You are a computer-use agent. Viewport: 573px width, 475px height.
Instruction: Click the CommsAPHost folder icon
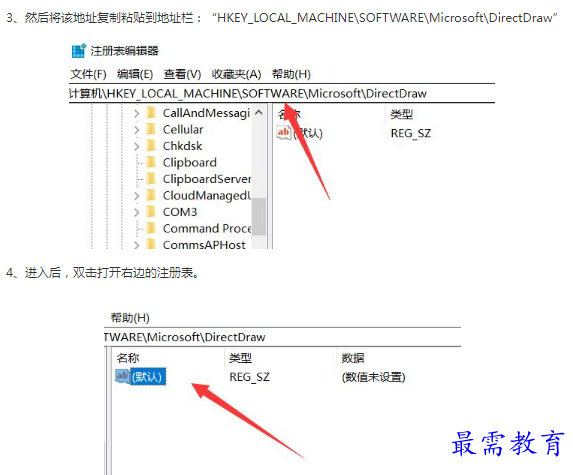point(151,244)
